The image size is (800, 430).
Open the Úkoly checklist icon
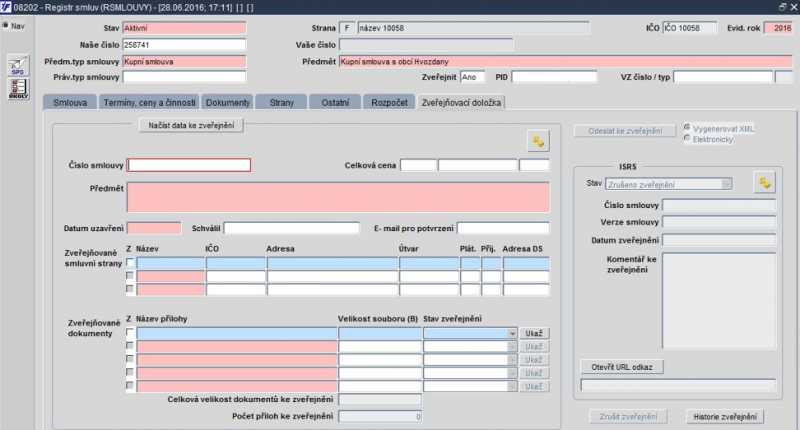coord(17,89)
